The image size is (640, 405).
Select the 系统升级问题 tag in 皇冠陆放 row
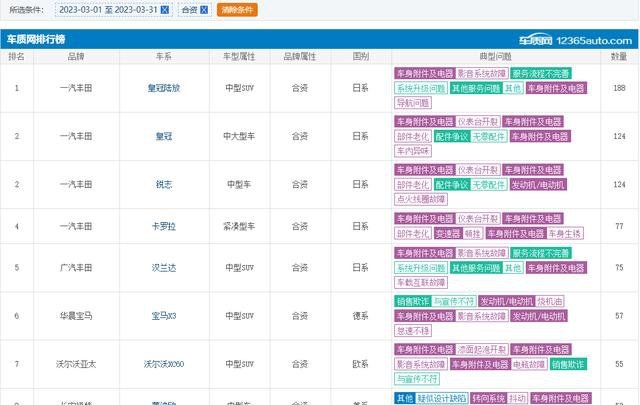(x=421, y=88)
